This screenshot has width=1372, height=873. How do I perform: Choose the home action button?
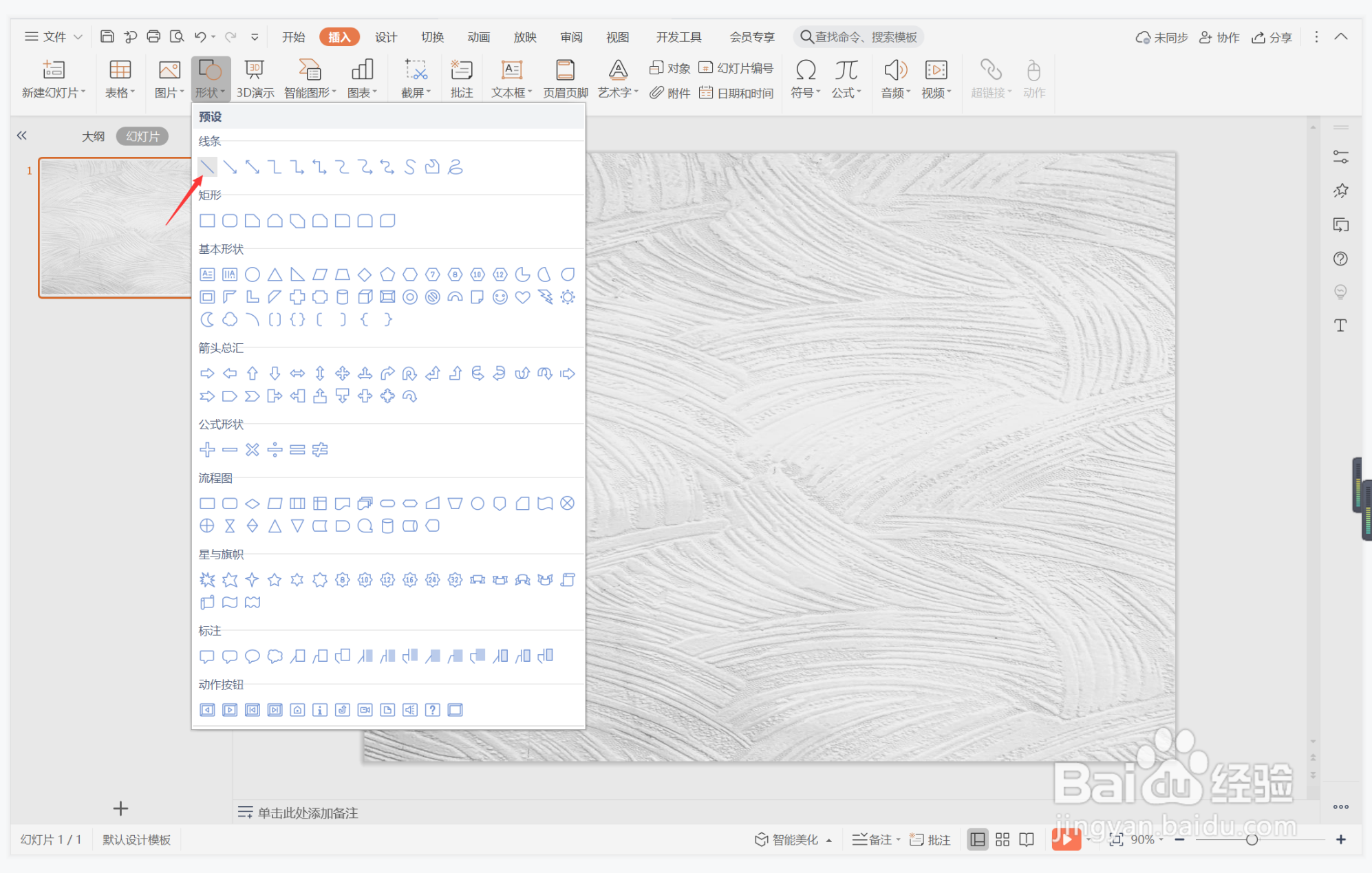coord(297,710)
